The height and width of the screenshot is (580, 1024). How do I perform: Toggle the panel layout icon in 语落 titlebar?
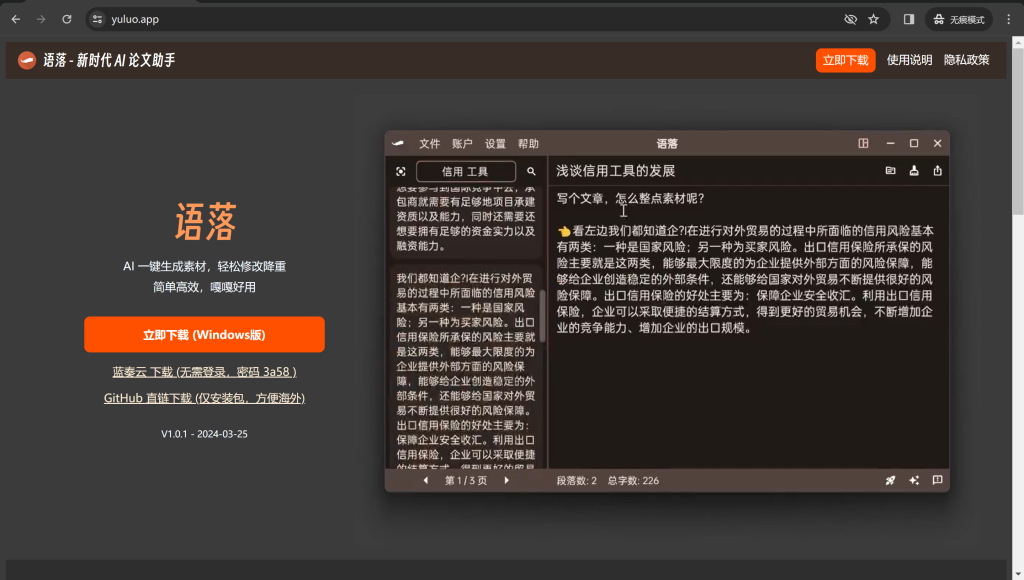point(863,143)
